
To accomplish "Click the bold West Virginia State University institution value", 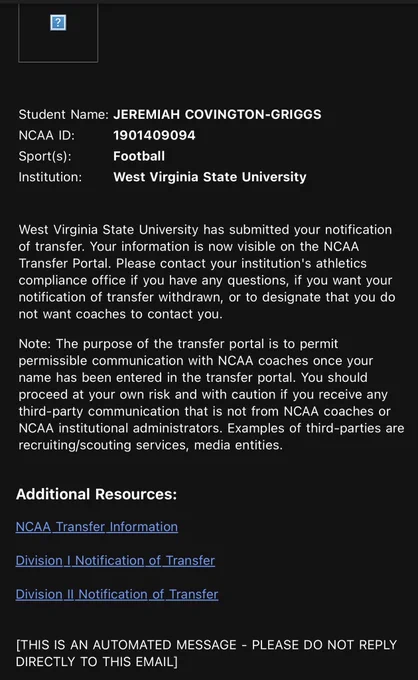I will [210, 177].
